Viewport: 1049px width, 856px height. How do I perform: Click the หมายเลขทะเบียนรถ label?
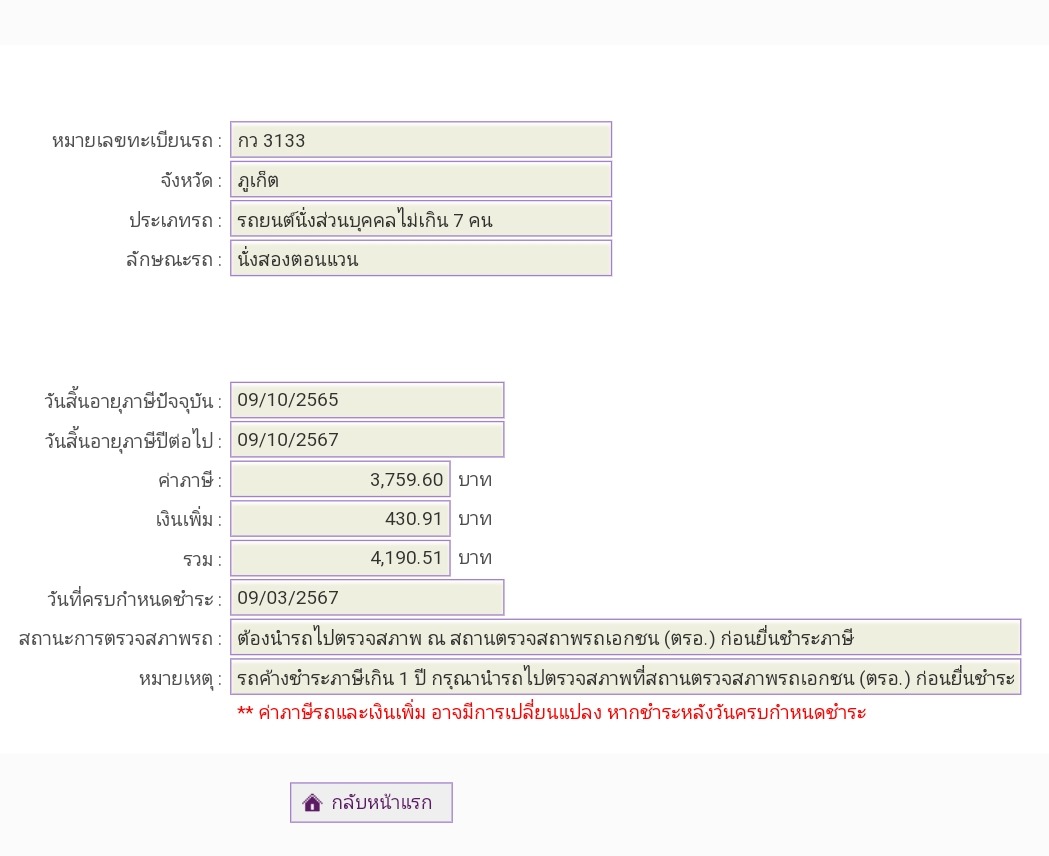[136, 141]
